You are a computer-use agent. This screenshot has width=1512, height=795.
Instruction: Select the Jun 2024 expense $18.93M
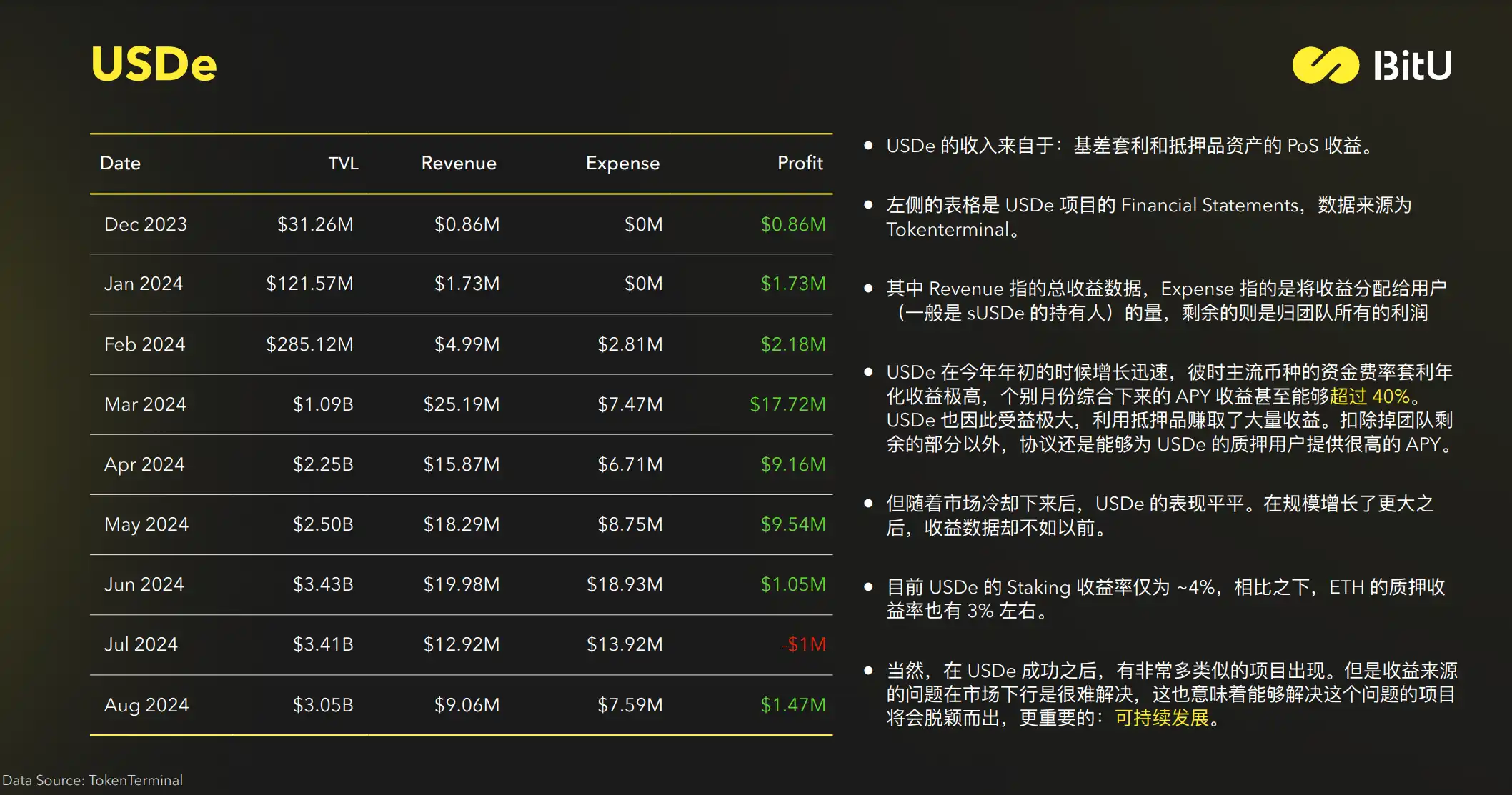625,584
